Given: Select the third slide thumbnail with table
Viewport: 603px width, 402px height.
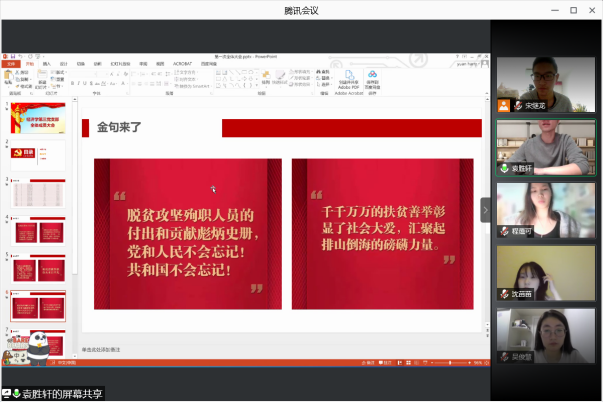Looking at the screenshot, I should click(38, 193).
